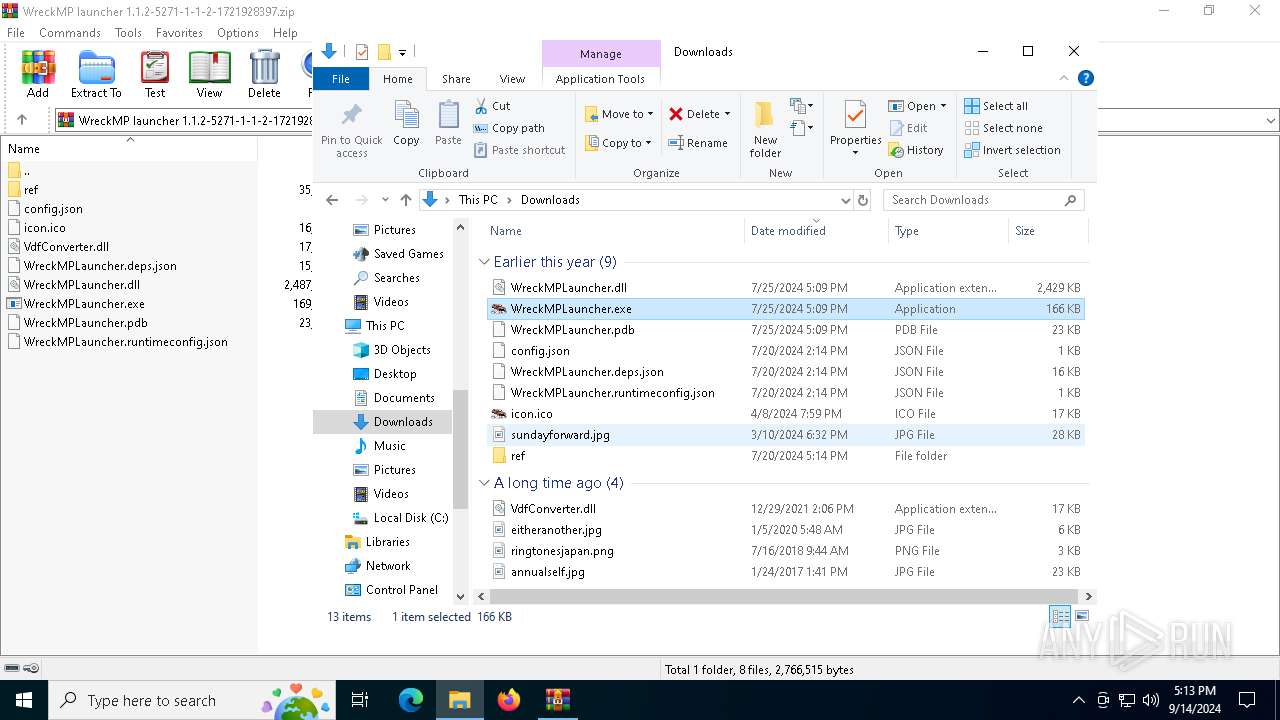Screen dimensions: 1280x720
Task: Select WreckMPLauncher.dll in Explorer
Action: [785, 288]
